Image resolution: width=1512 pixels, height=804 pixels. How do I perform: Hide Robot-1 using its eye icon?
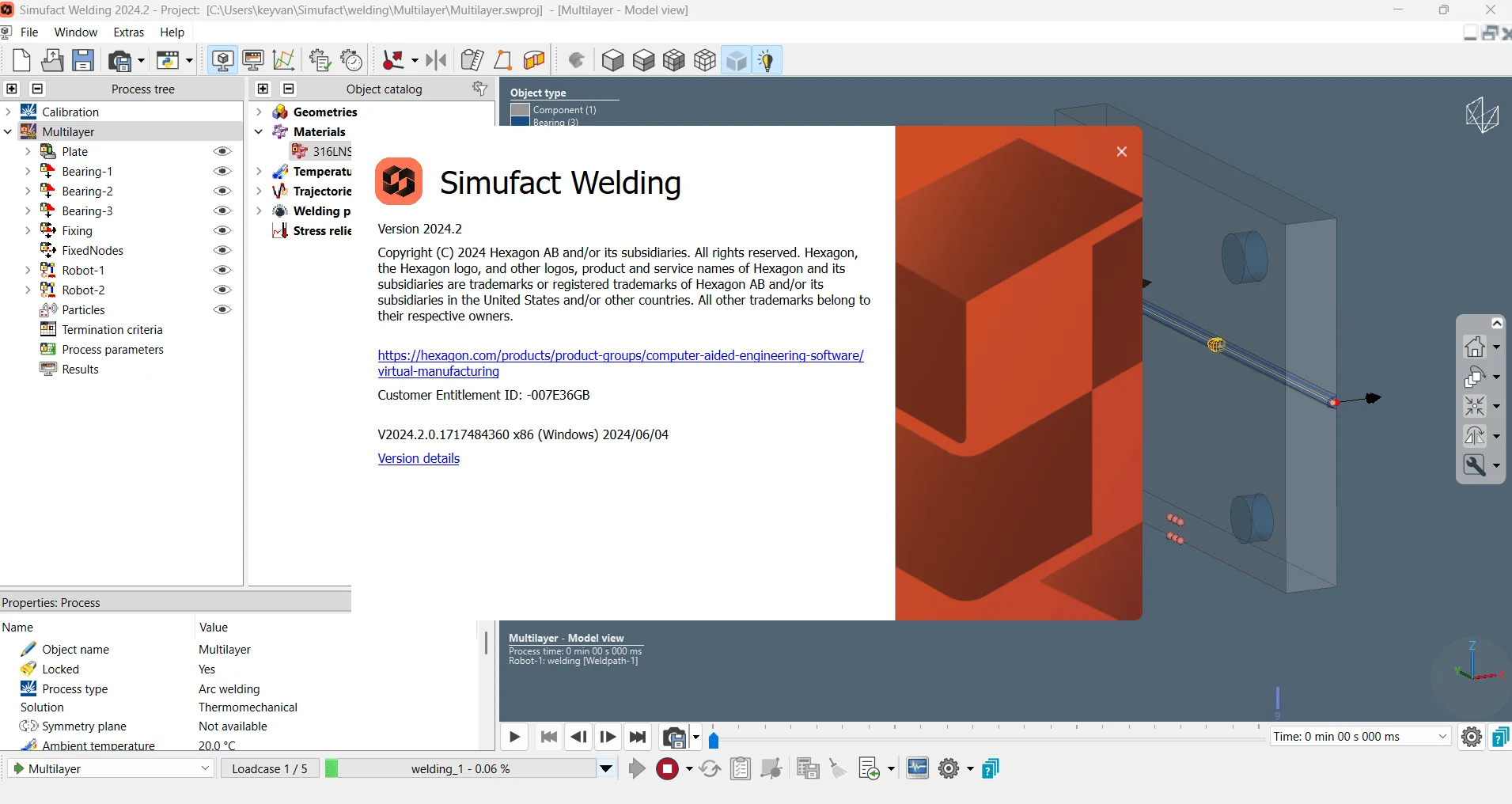pos(223,270)
